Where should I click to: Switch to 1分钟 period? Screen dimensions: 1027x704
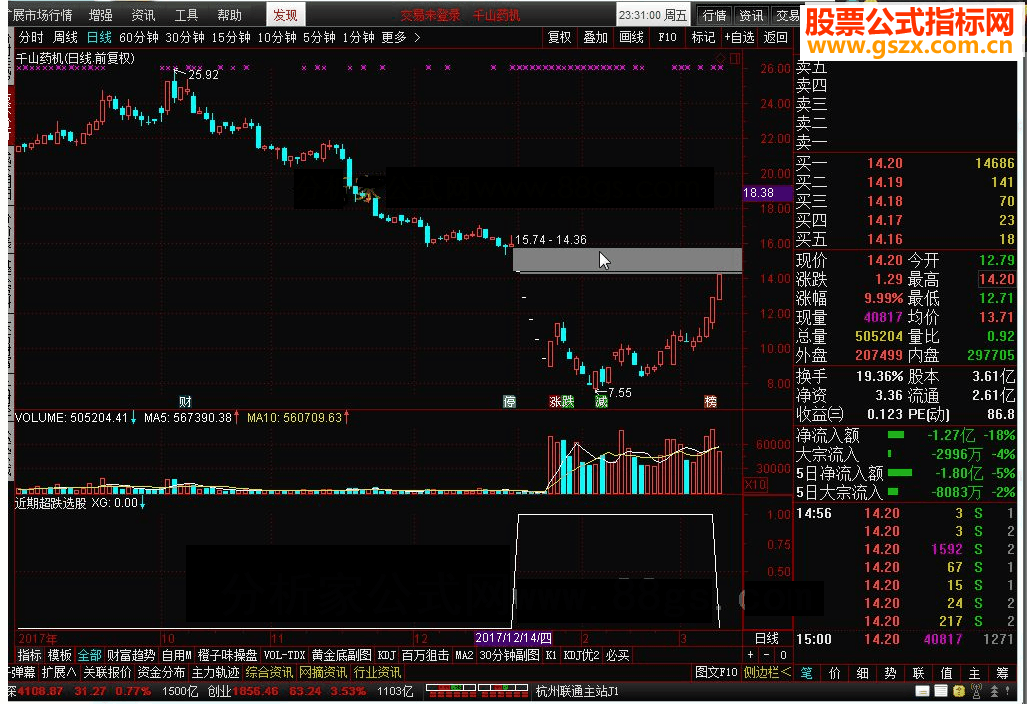pyautogui.click(x=358, y=37)
